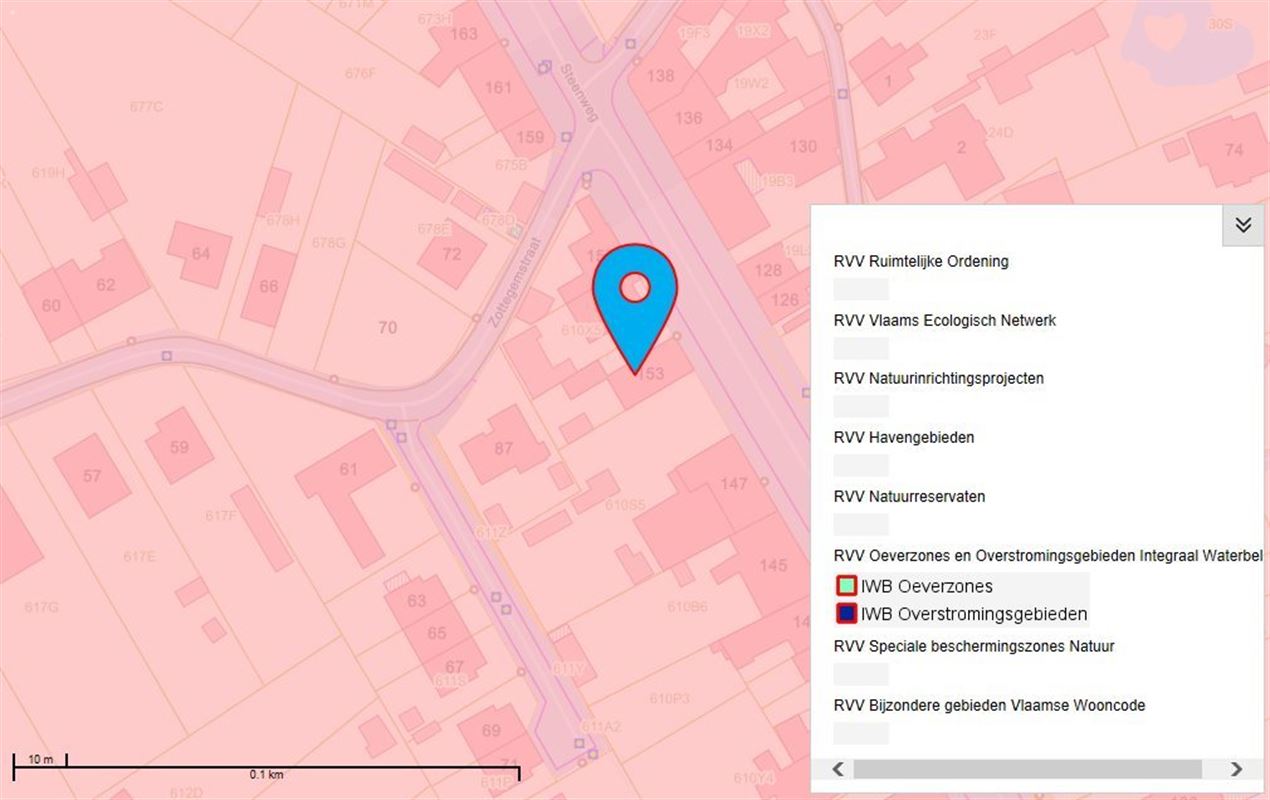Image resolution: width=1270 pixels, height=800 pixels.
Task: Click the IWB Overstromingsgebieden dark blue swatch
Action: (846, 614)
